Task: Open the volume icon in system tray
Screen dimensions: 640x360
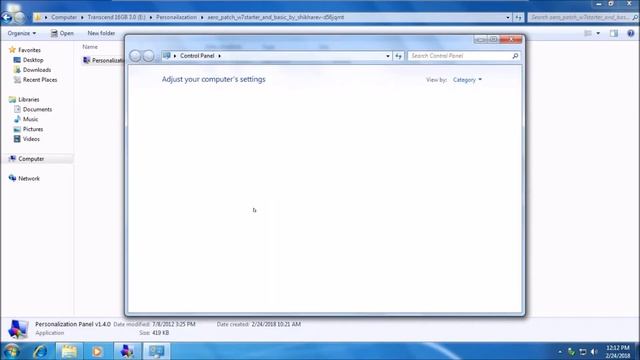Action: [x=595, y=351]
